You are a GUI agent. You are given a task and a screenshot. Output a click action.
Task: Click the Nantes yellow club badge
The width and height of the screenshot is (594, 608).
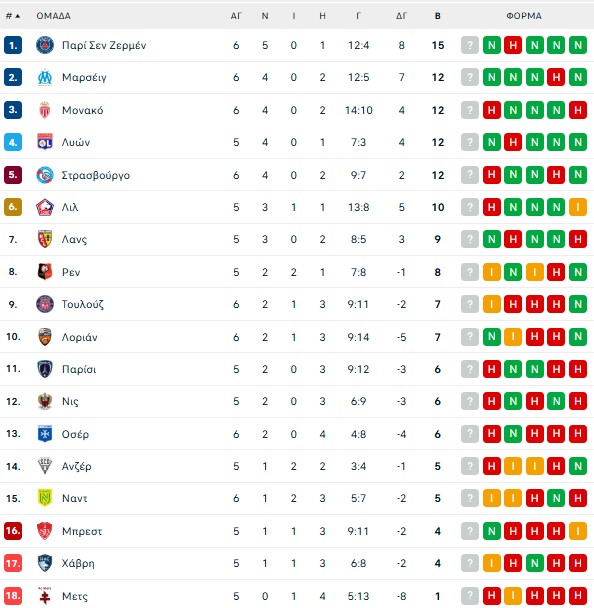coord(45,498)
